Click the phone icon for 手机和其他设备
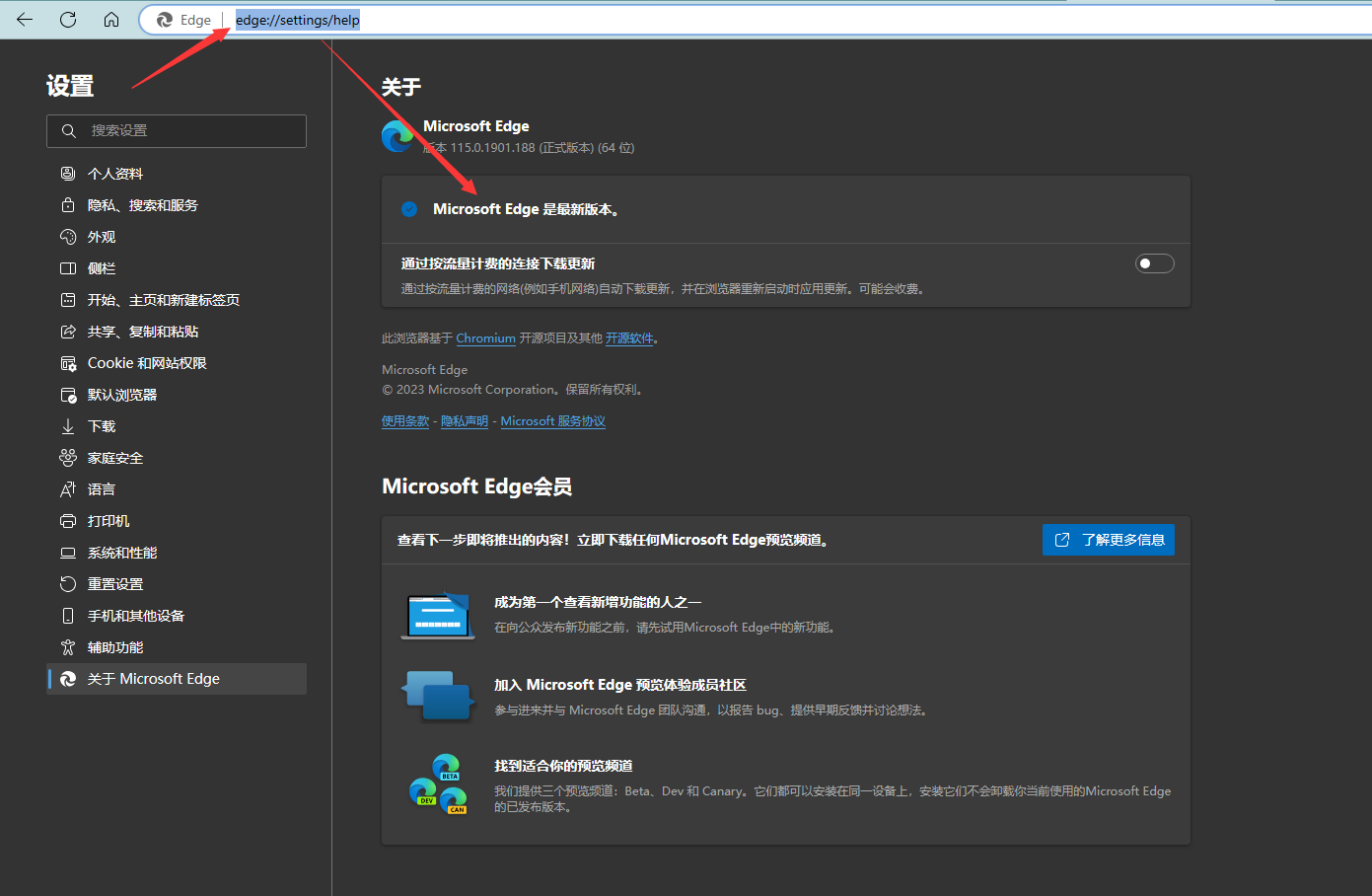The height and width of the screenshot is (896, 1372). coord(68,616)
